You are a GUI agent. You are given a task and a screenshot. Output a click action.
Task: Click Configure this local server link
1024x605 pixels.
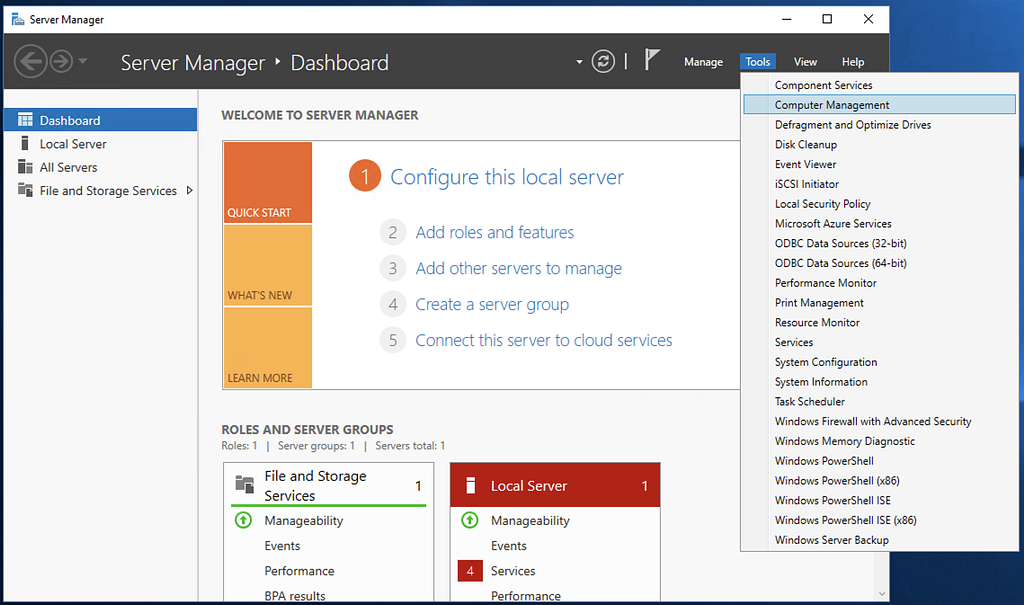[507, 177]
